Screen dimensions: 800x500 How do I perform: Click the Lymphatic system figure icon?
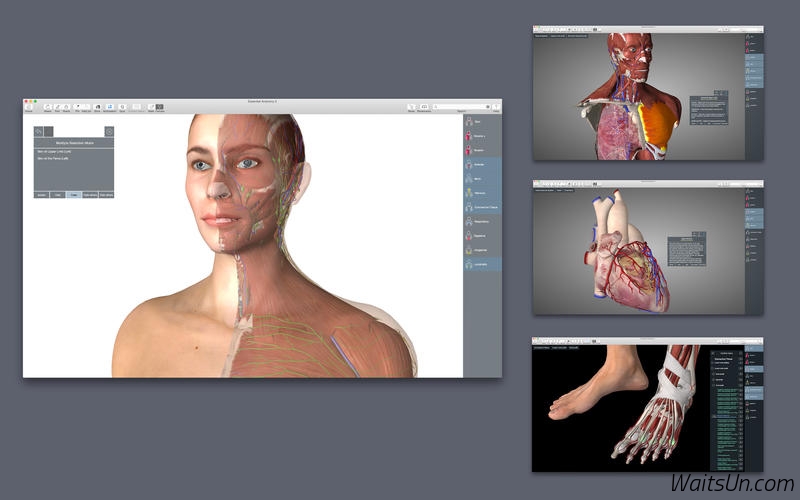click(x=468, y=264)
